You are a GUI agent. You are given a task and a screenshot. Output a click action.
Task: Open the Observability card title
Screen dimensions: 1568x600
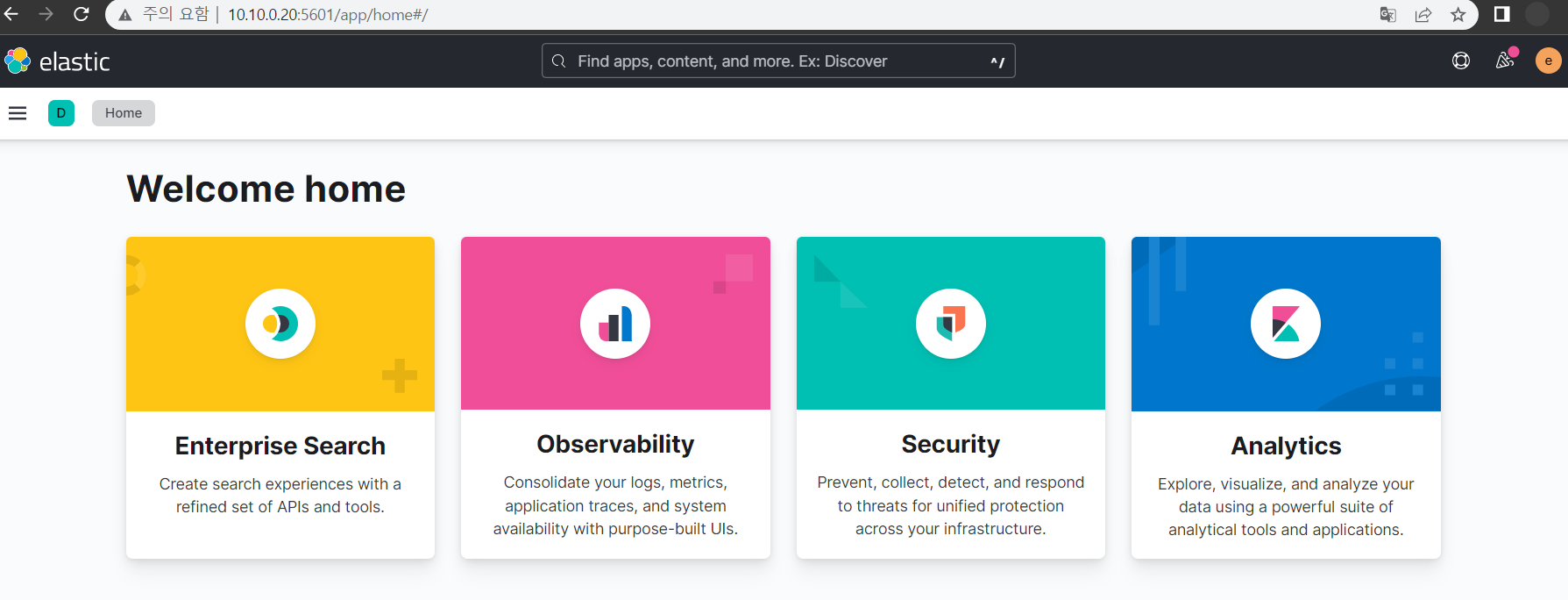click(x=615, y=444)
